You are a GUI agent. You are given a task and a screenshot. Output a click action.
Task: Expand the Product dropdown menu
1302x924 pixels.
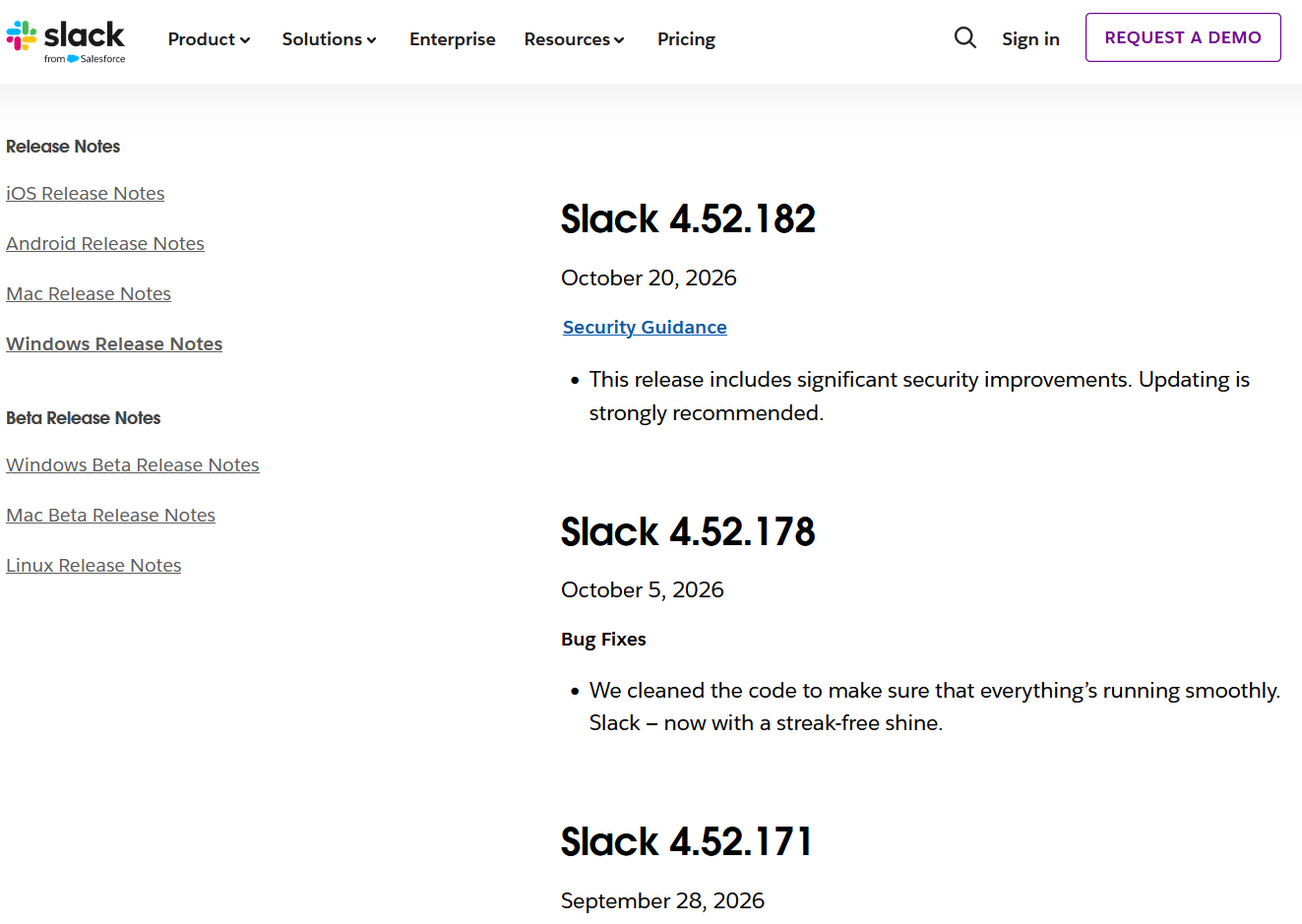pos(209,39)
